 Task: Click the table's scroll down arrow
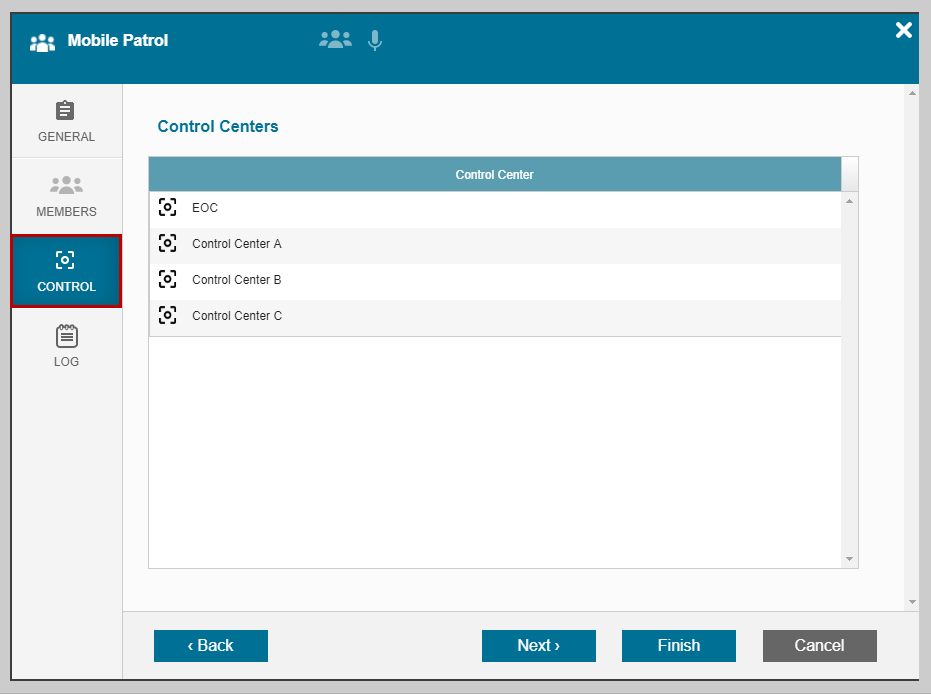[x=850, y=559]
